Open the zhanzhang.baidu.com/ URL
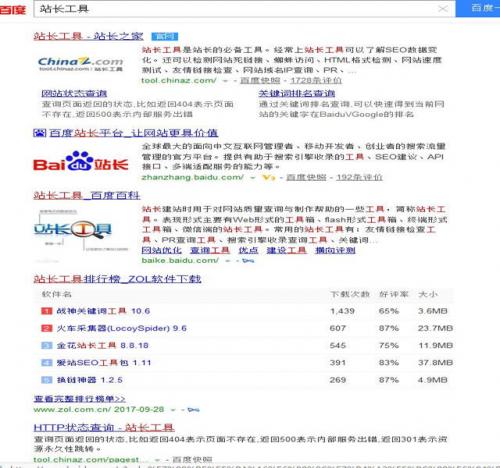The height and width of the screenshot is (468, 500). pos(193,177)
